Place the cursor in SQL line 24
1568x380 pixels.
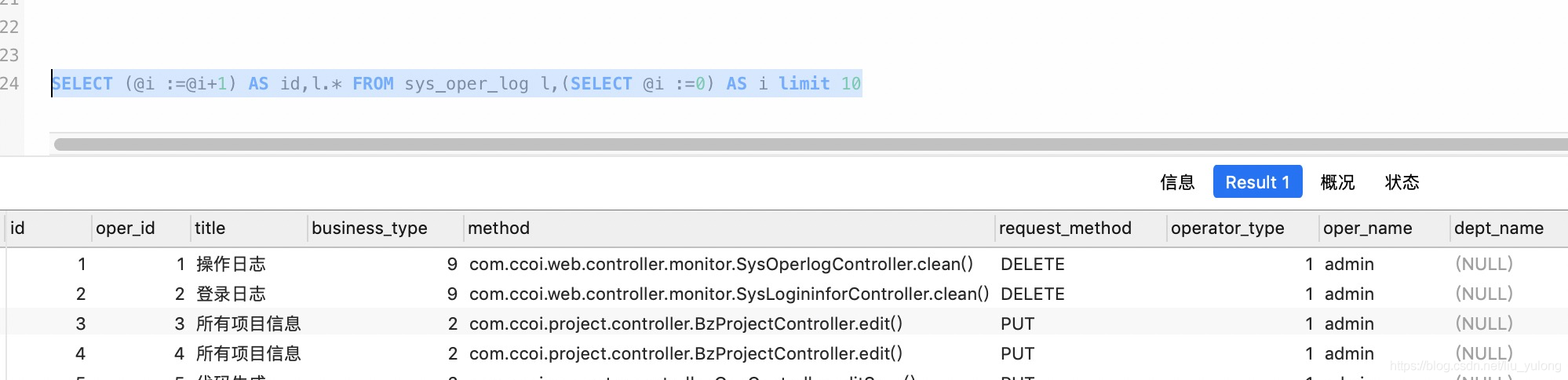point(455,84)
